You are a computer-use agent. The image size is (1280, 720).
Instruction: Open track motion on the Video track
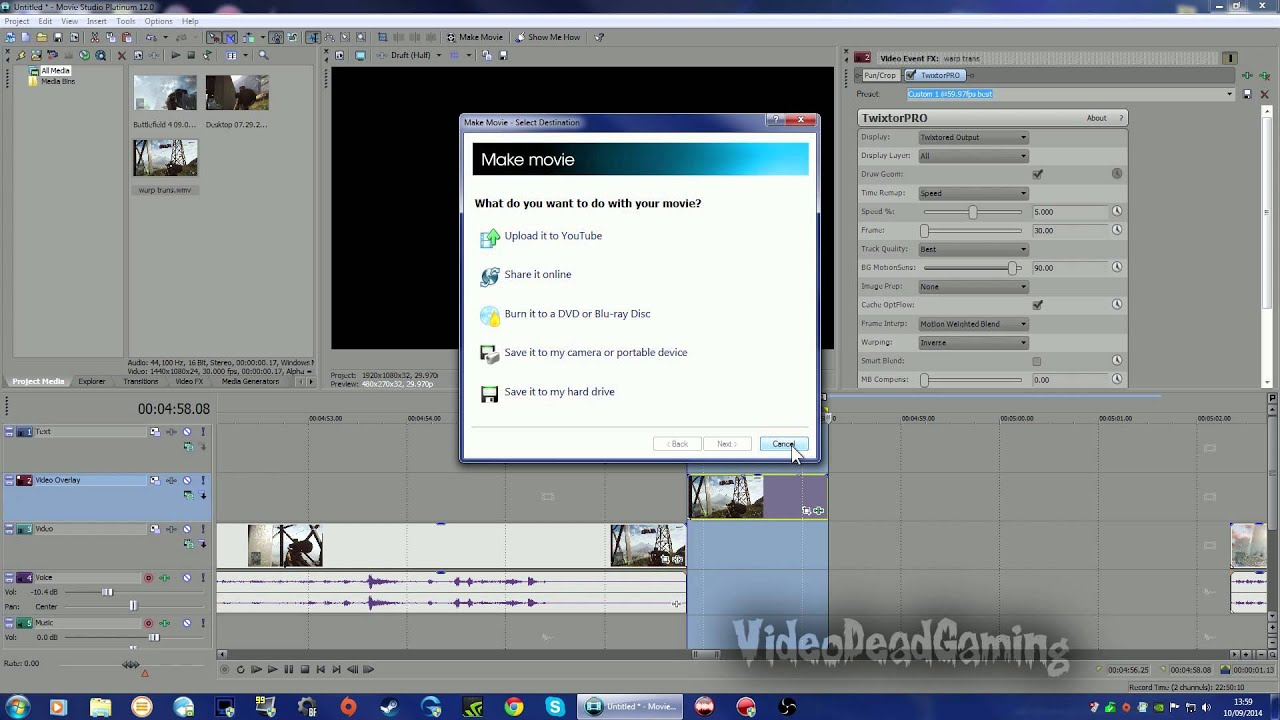[x=155, y=529]
